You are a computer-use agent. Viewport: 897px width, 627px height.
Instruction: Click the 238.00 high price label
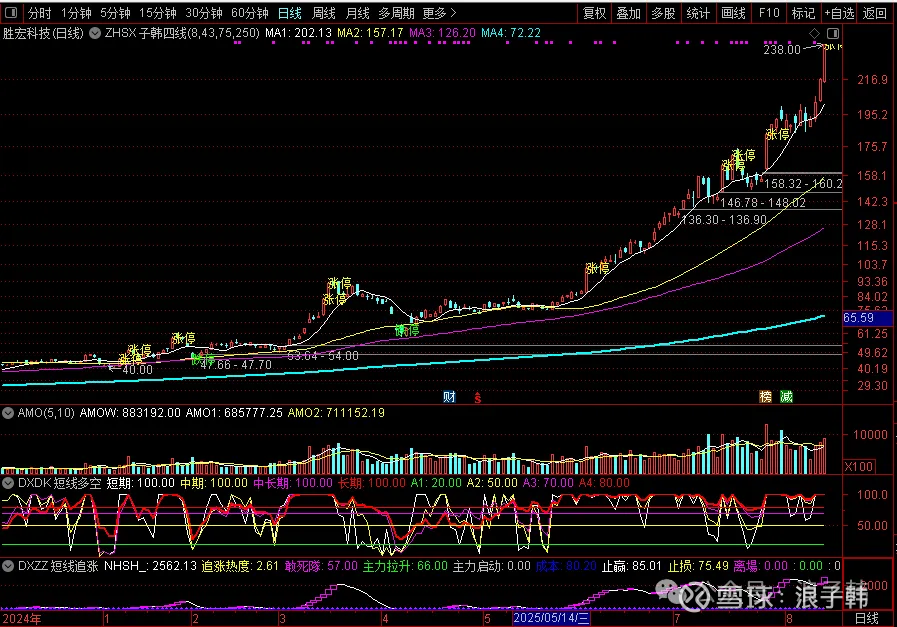782,50
